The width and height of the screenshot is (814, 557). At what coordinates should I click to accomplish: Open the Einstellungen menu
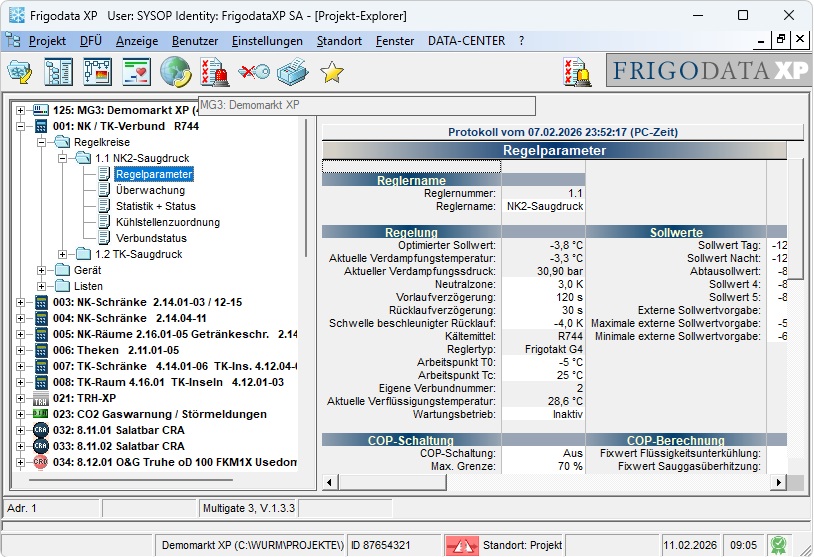tap(267, 41)
